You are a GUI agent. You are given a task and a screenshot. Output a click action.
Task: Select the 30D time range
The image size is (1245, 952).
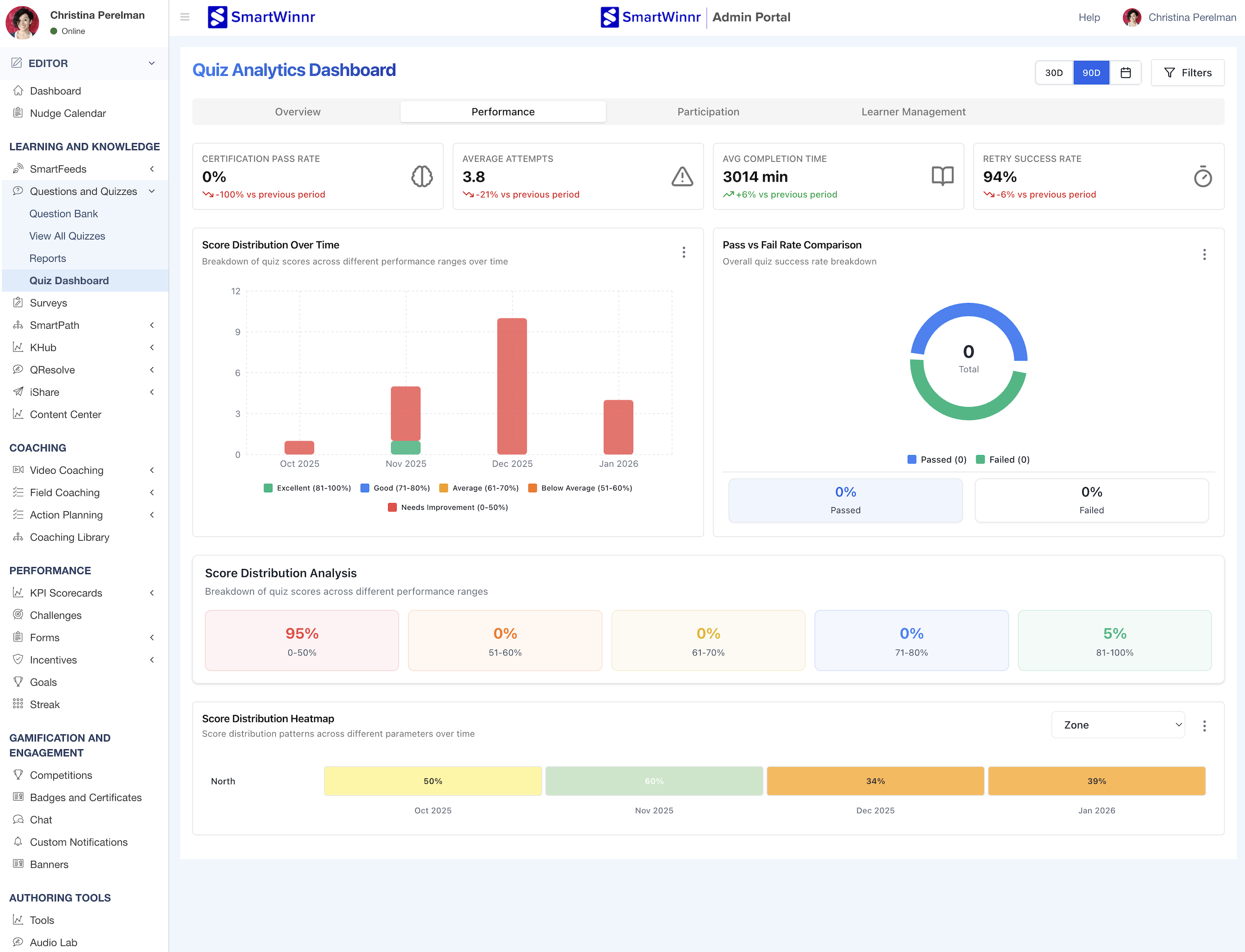(1053, 73)
